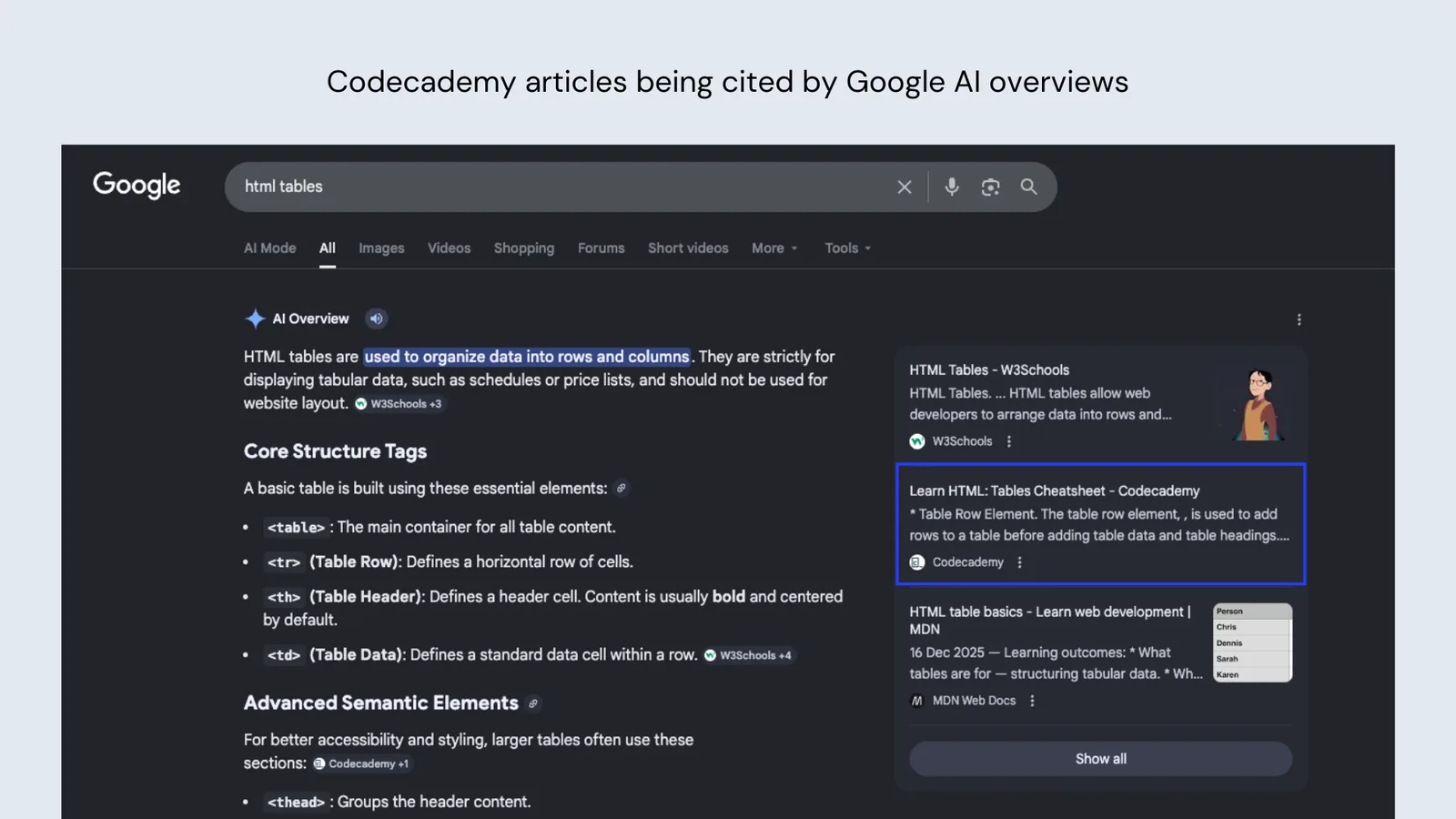Open the 'W3Schools +4' citation chip
The height and width of the screenshot is (819, 1456).
coord(748,655)
